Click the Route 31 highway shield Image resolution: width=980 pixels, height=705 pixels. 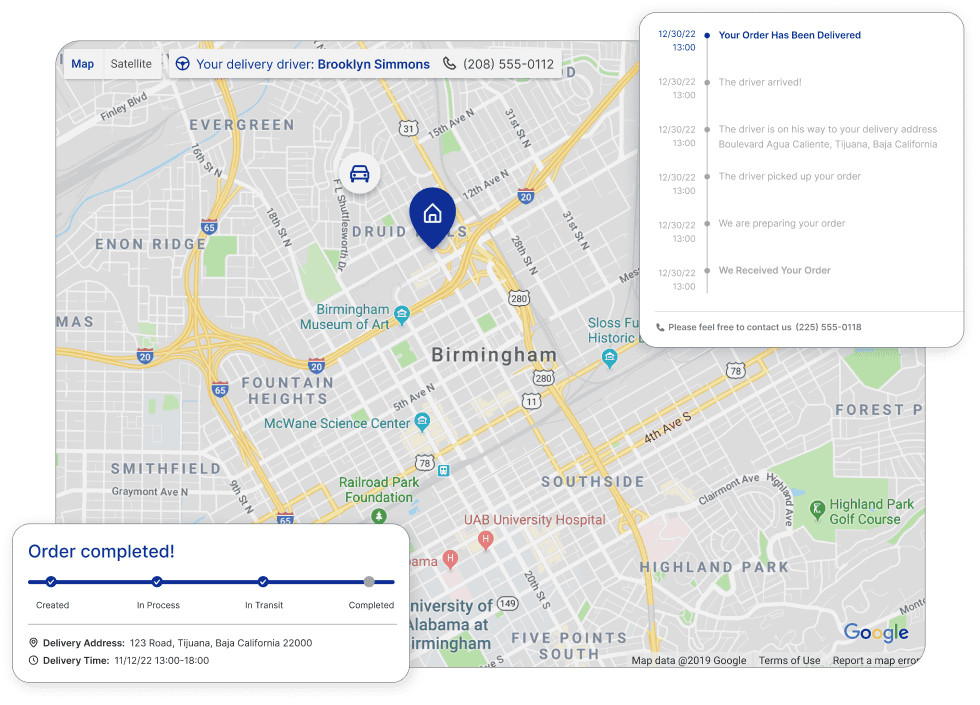coord(408,129)
